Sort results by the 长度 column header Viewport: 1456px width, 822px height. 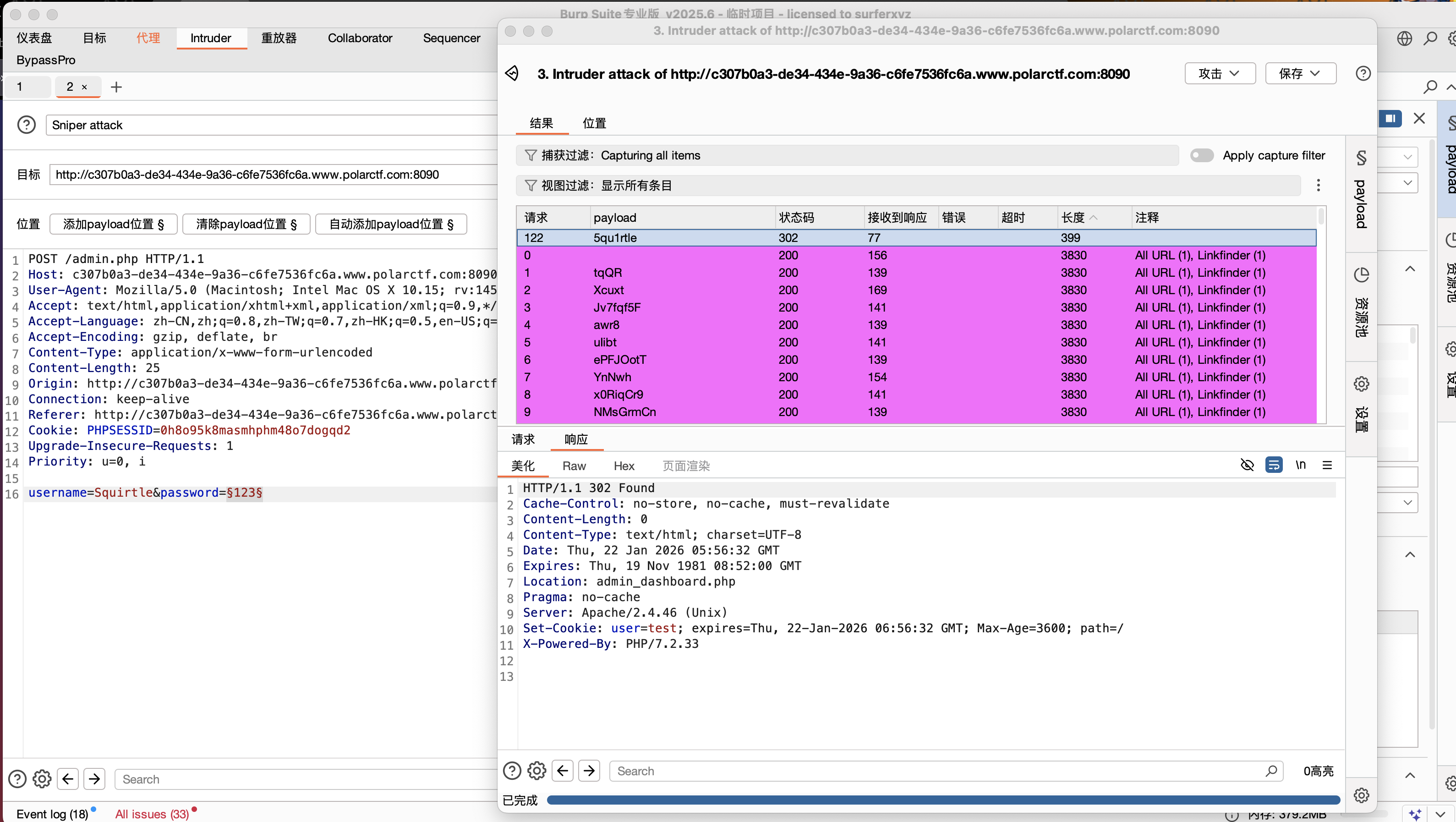[1073, 218]
